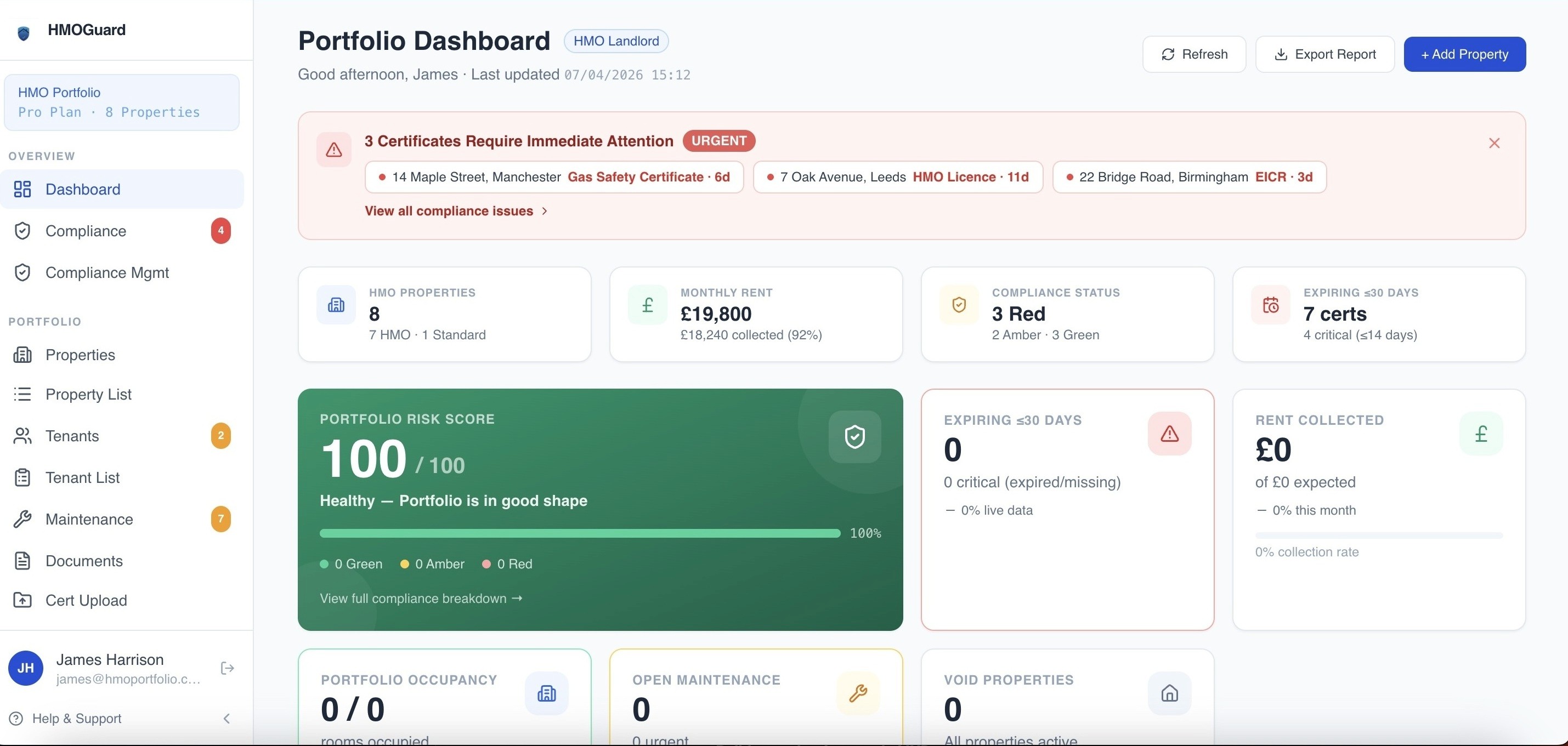Click the pound icon on Rent Collected card
The width and height of the screenshot is (1568, 746).
[x=1481, y=434]
